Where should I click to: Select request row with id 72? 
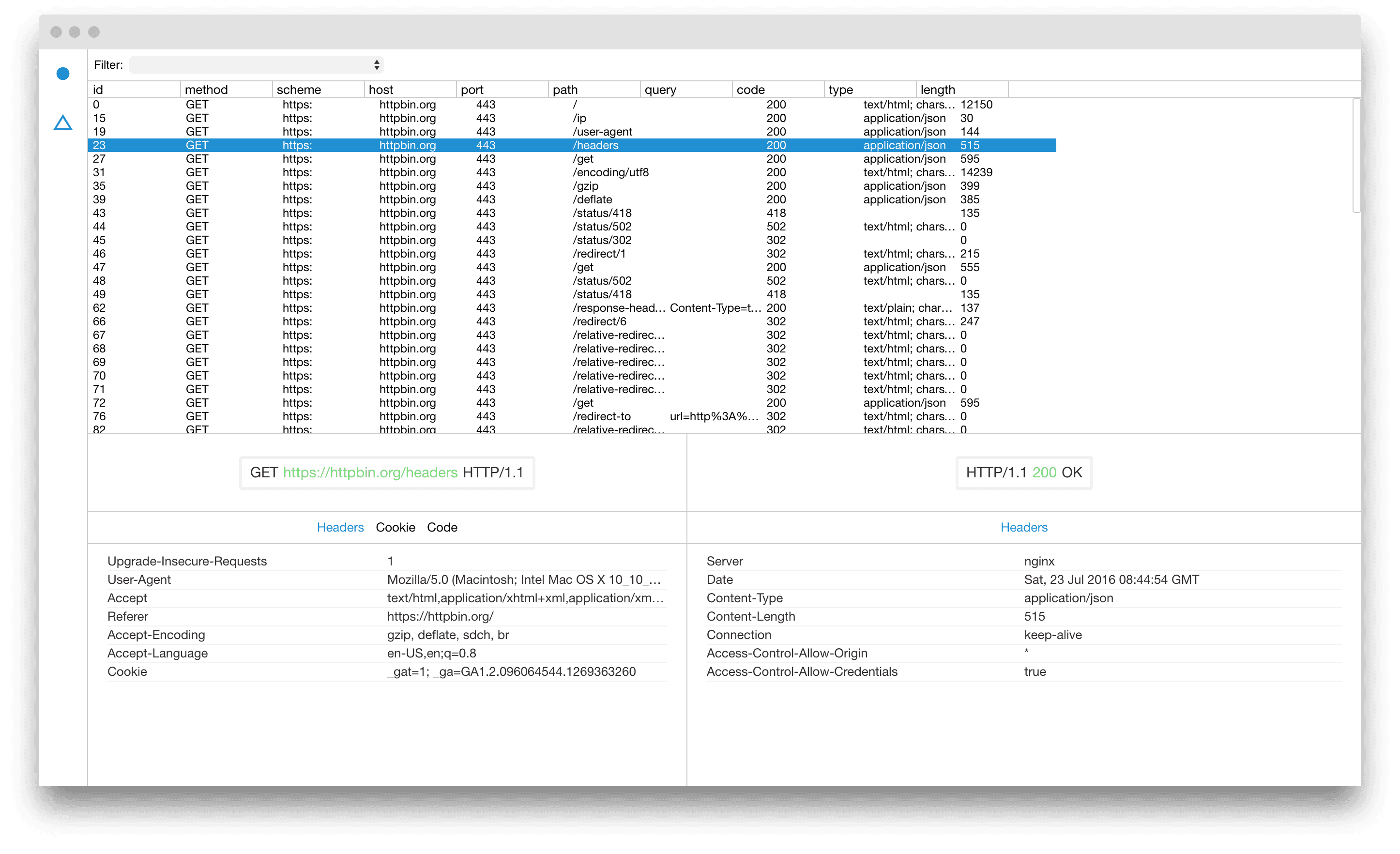[572, 403]
